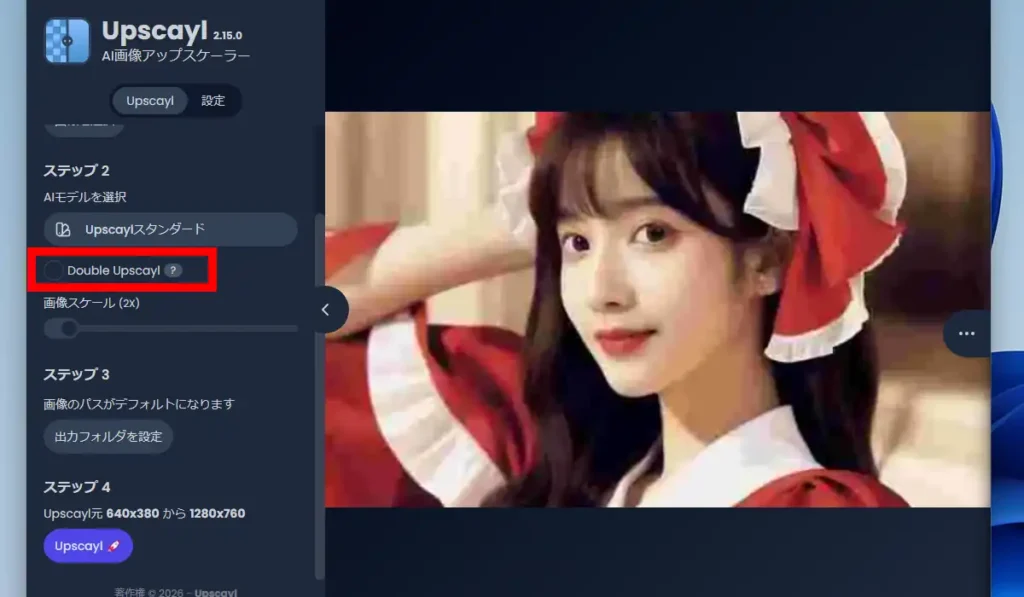Click the Upscayl app logo icon
Viewport: 1024px width, 597px height.
pyautogui.click(x=67, y=41)
